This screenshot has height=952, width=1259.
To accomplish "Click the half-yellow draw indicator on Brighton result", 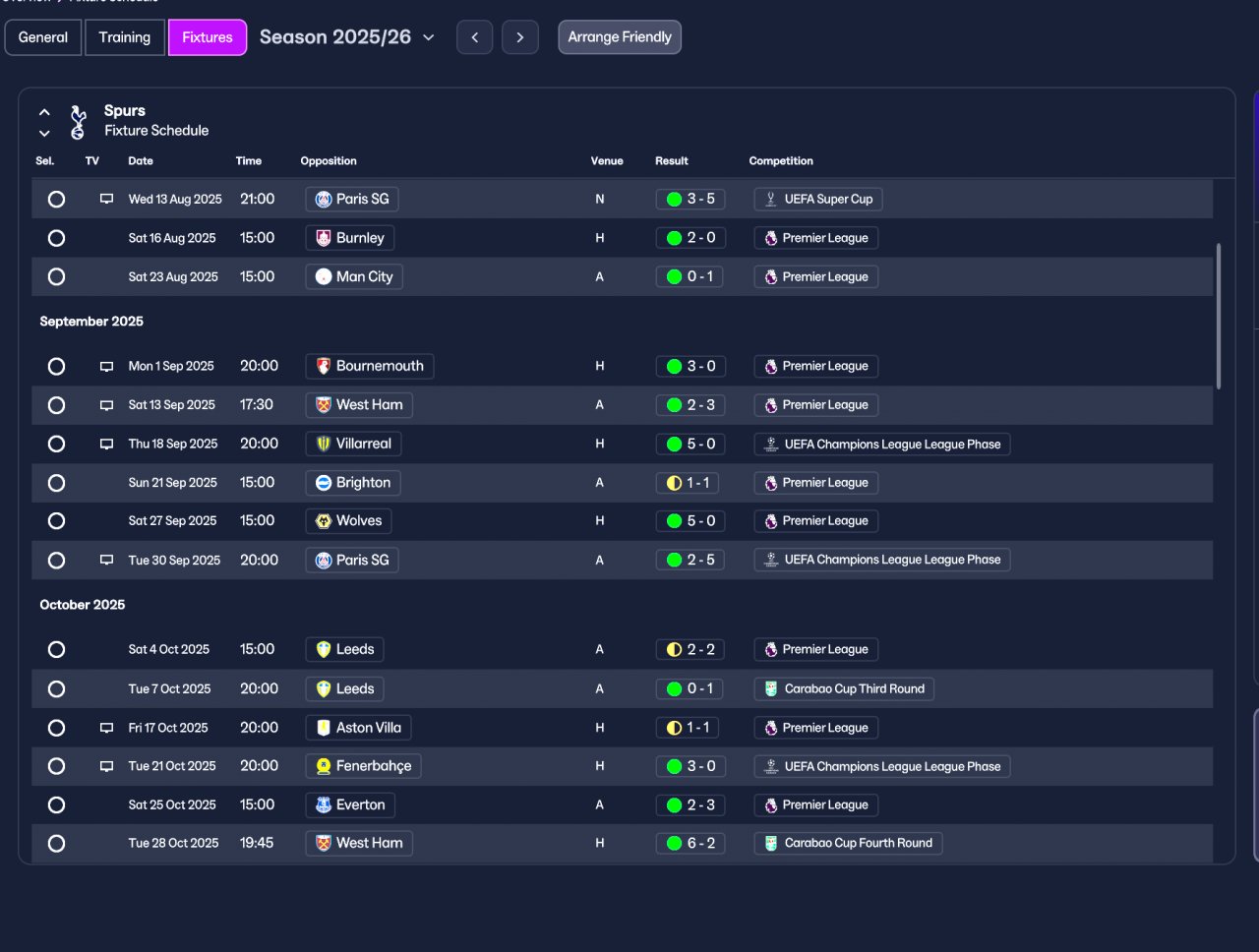I will click(x=674, y=483).
